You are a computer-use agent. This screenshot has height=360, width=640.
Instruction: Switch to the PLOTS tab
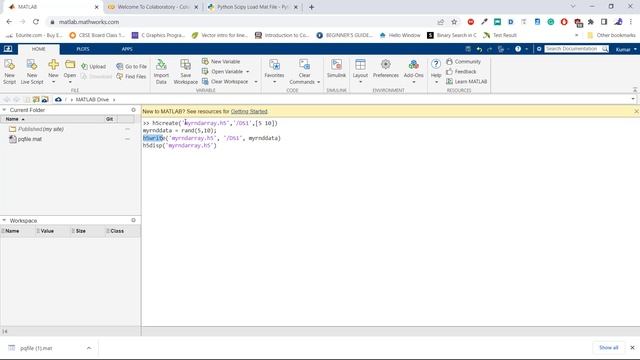(x=83, y=49)
